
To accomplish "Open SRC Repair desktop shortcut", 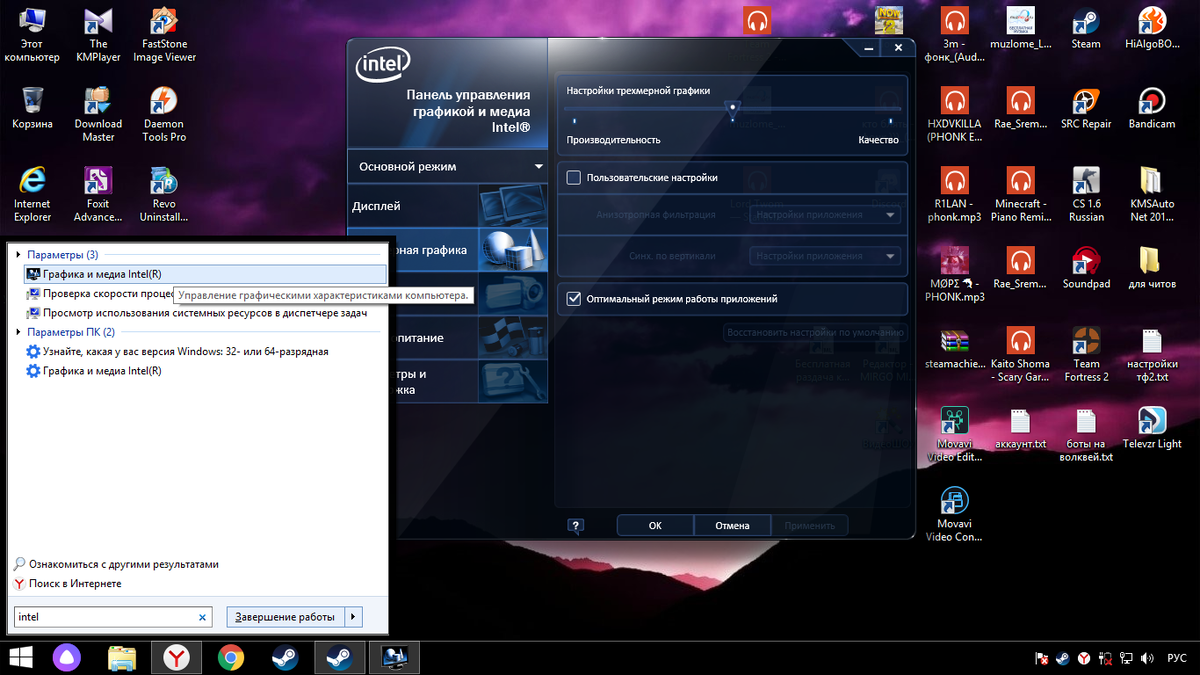I will [1086, 109].
